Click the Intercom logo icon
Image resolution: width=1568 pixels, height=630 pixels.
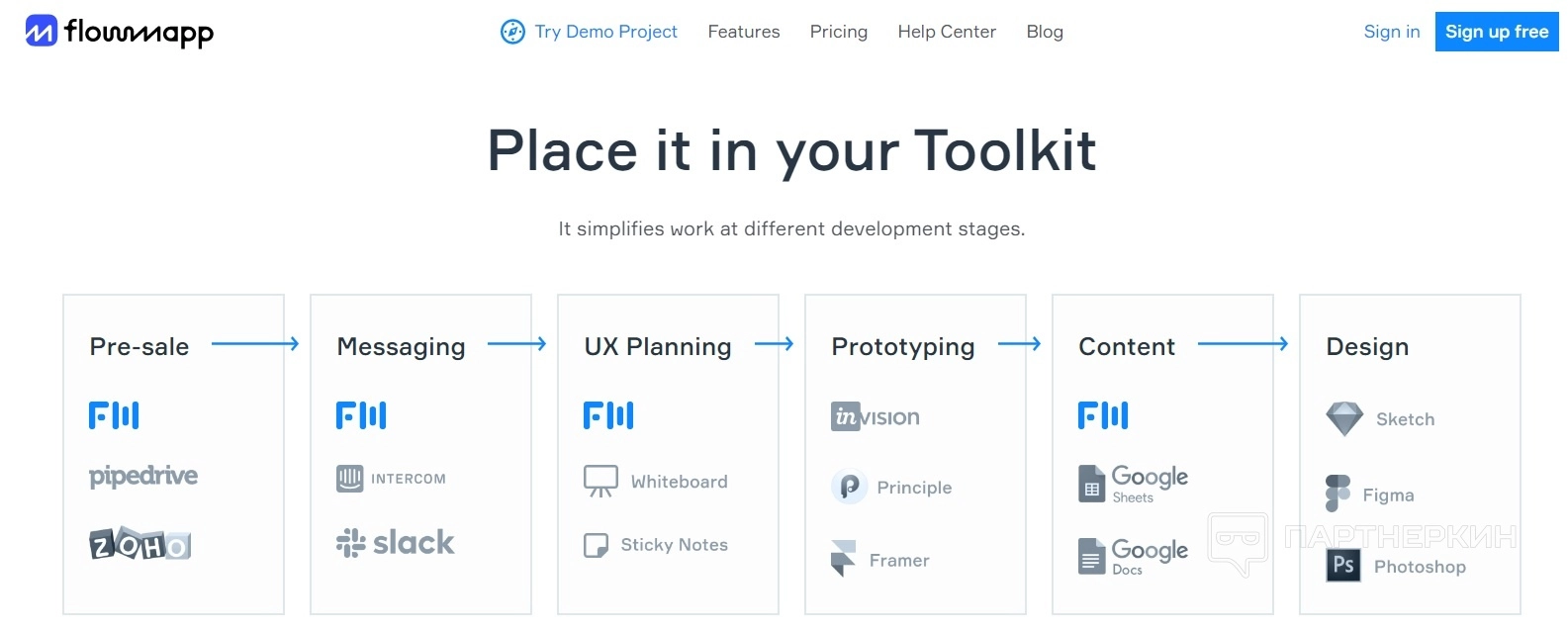click(350, 479)
